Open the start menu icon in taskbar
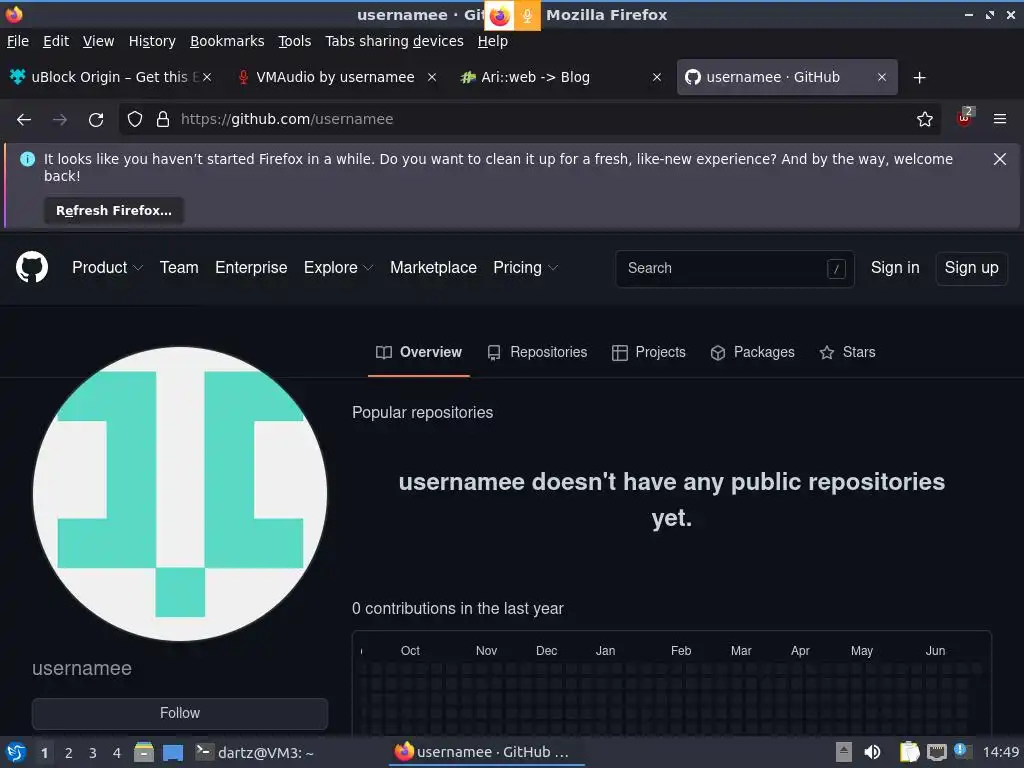Screen dimensions: 1024x768 pos(16,752)
